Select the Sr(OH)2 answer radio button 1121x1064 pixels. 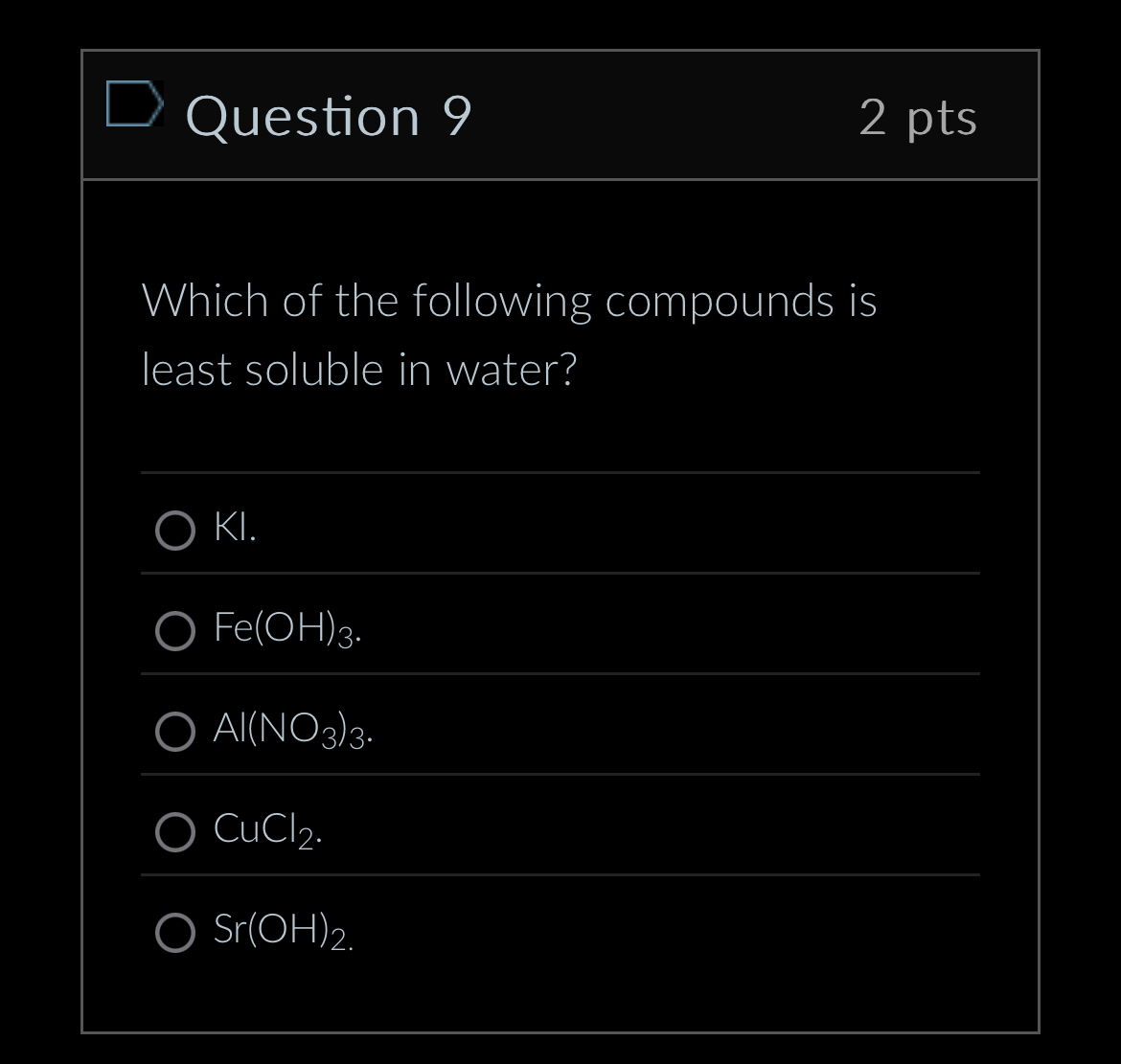pos(174,933)
